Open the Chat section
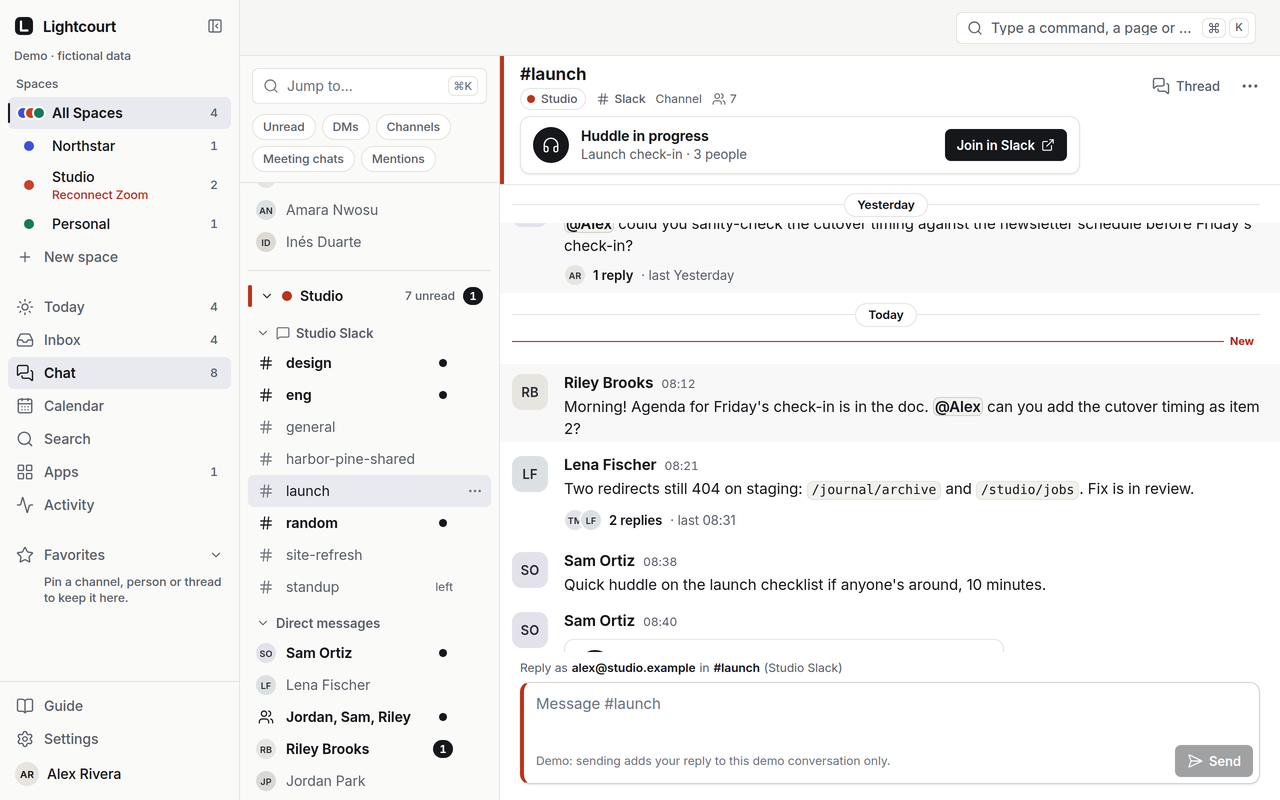 click(x=119, y=373)
